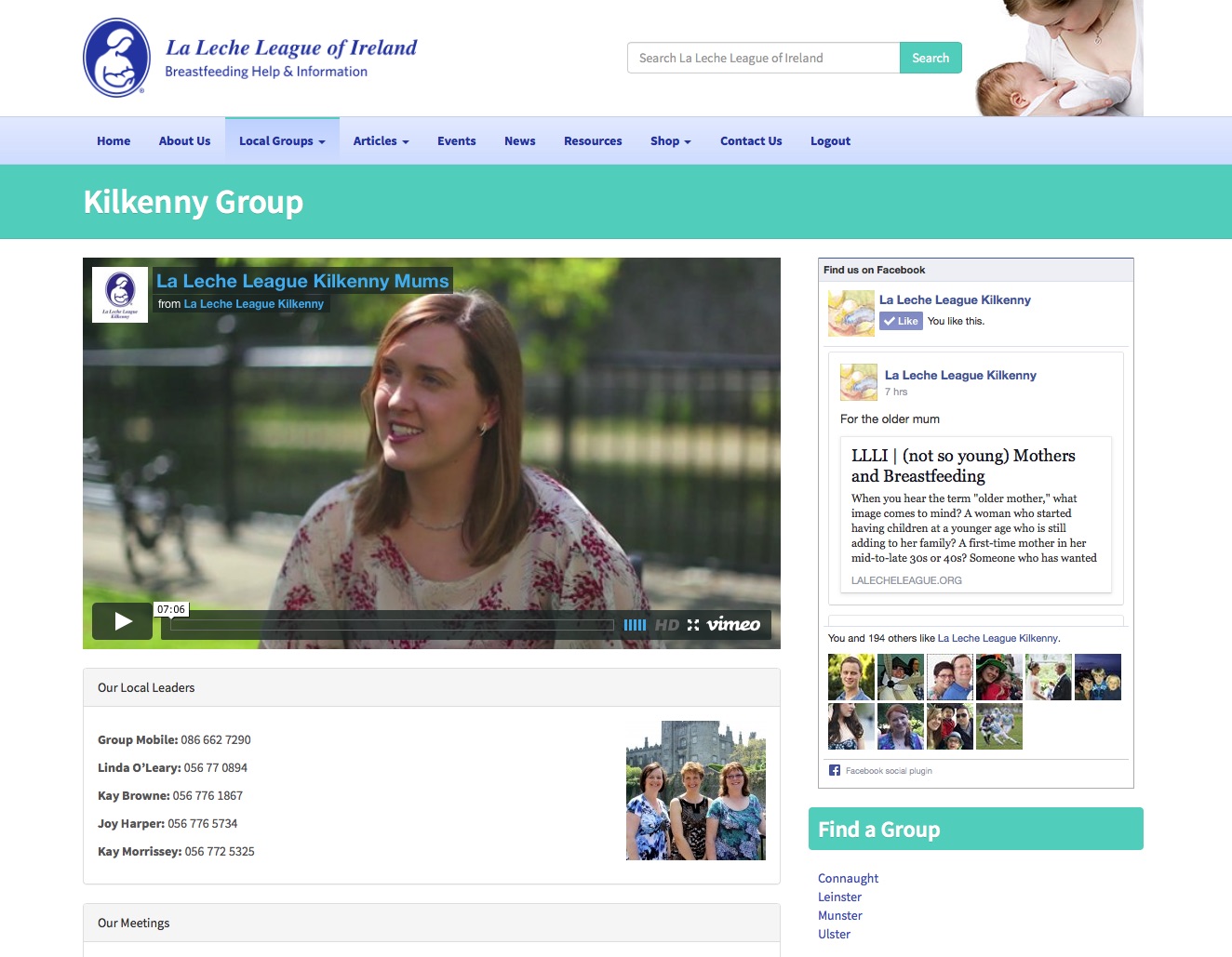Toggle HD quality on the video
1232x957 pixels.
(667, 625)
